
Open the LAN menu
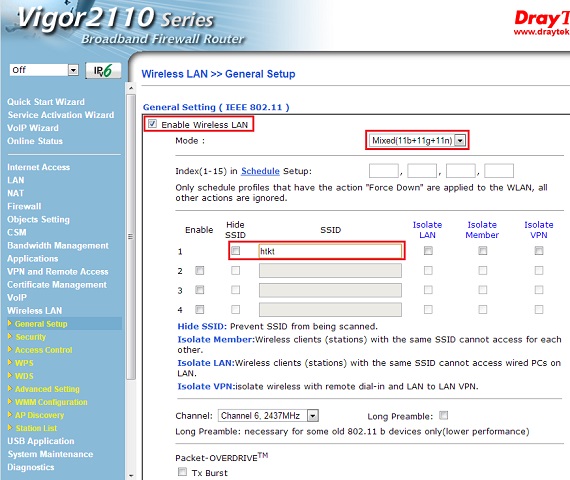(x=16, y=180)
